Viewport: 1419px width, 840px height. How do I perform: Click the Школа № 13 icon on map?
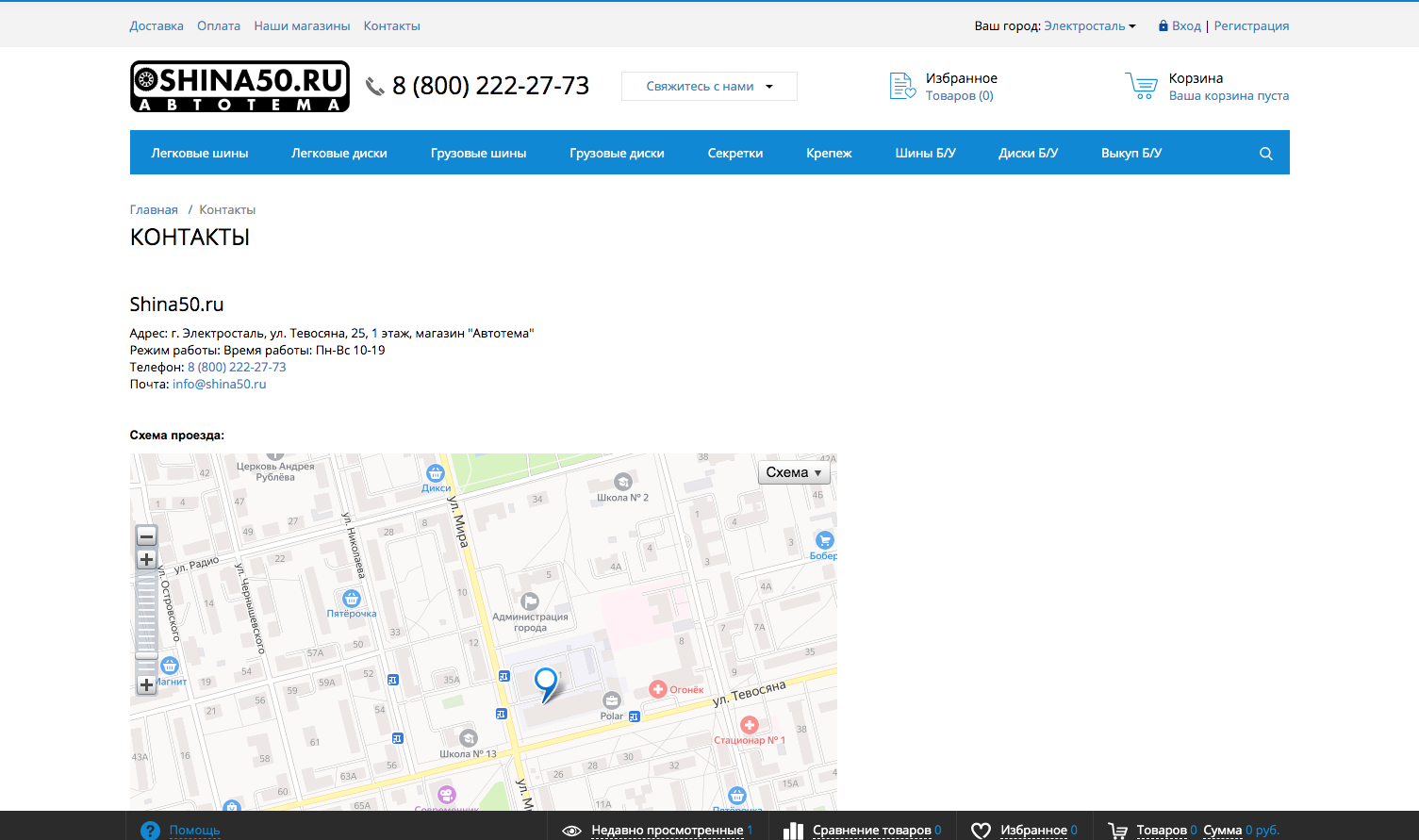pos(469,738)
